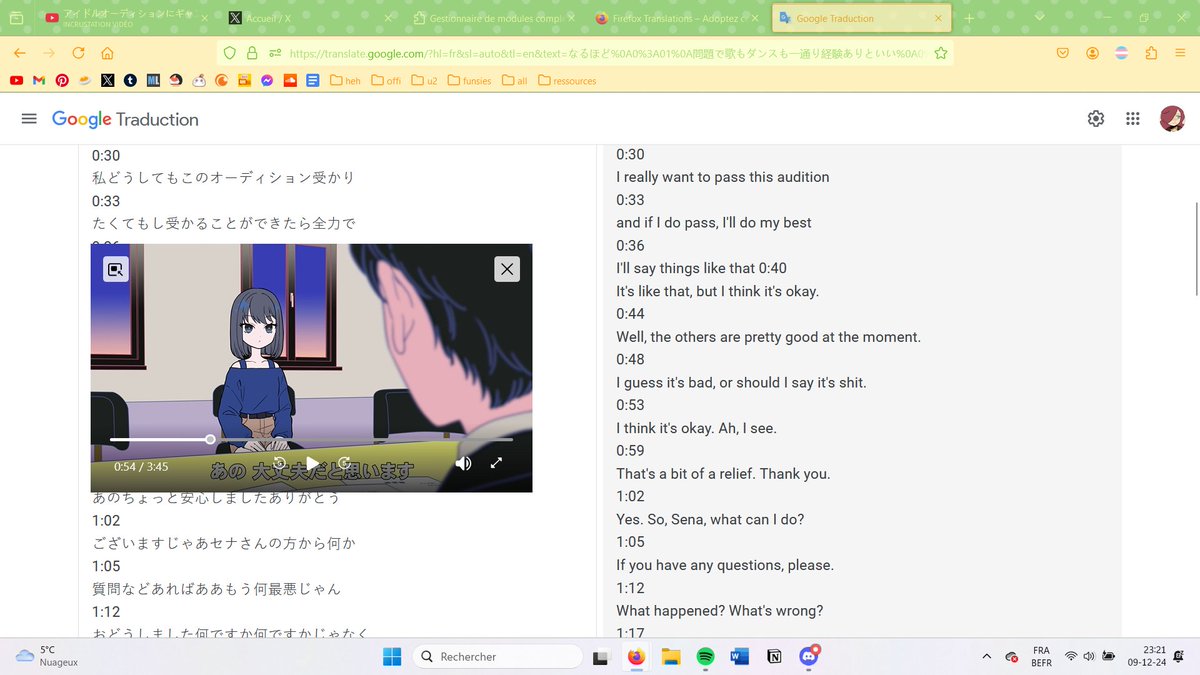
Task: Close the Accueil / X tab
Action: 386,18
